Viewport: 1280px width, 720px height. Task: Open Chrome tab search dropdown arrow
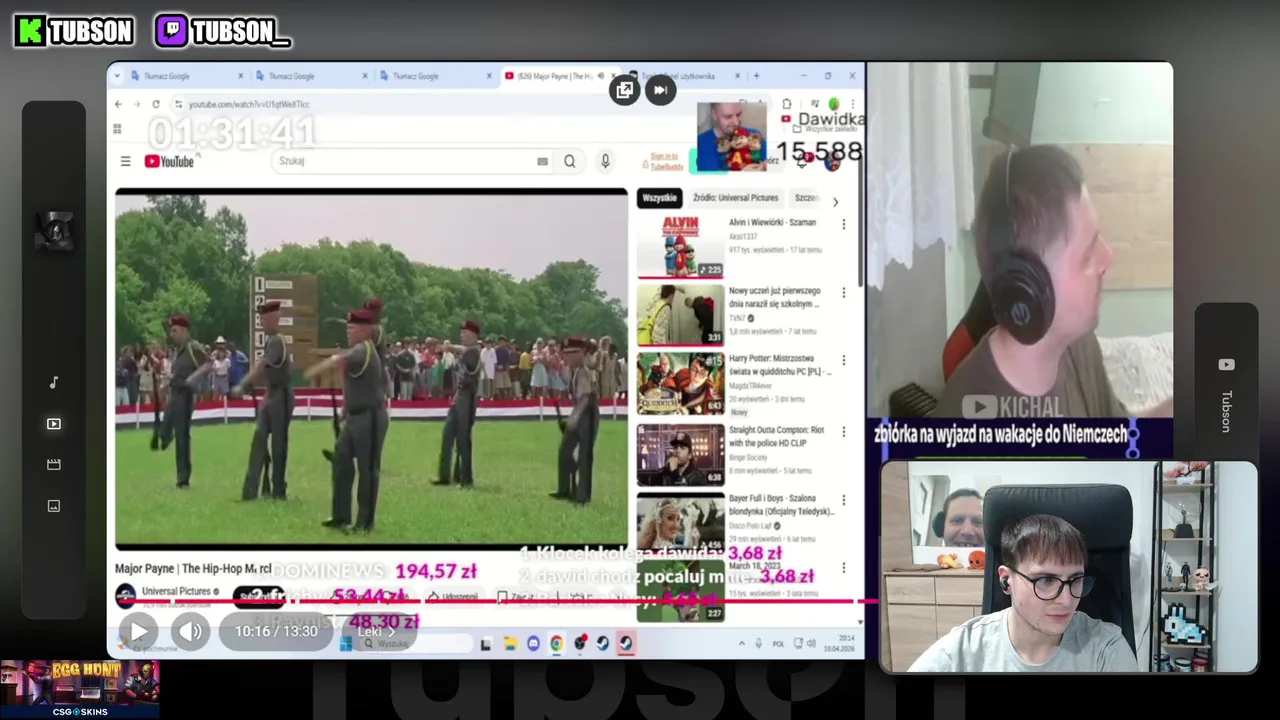[117, 76]
